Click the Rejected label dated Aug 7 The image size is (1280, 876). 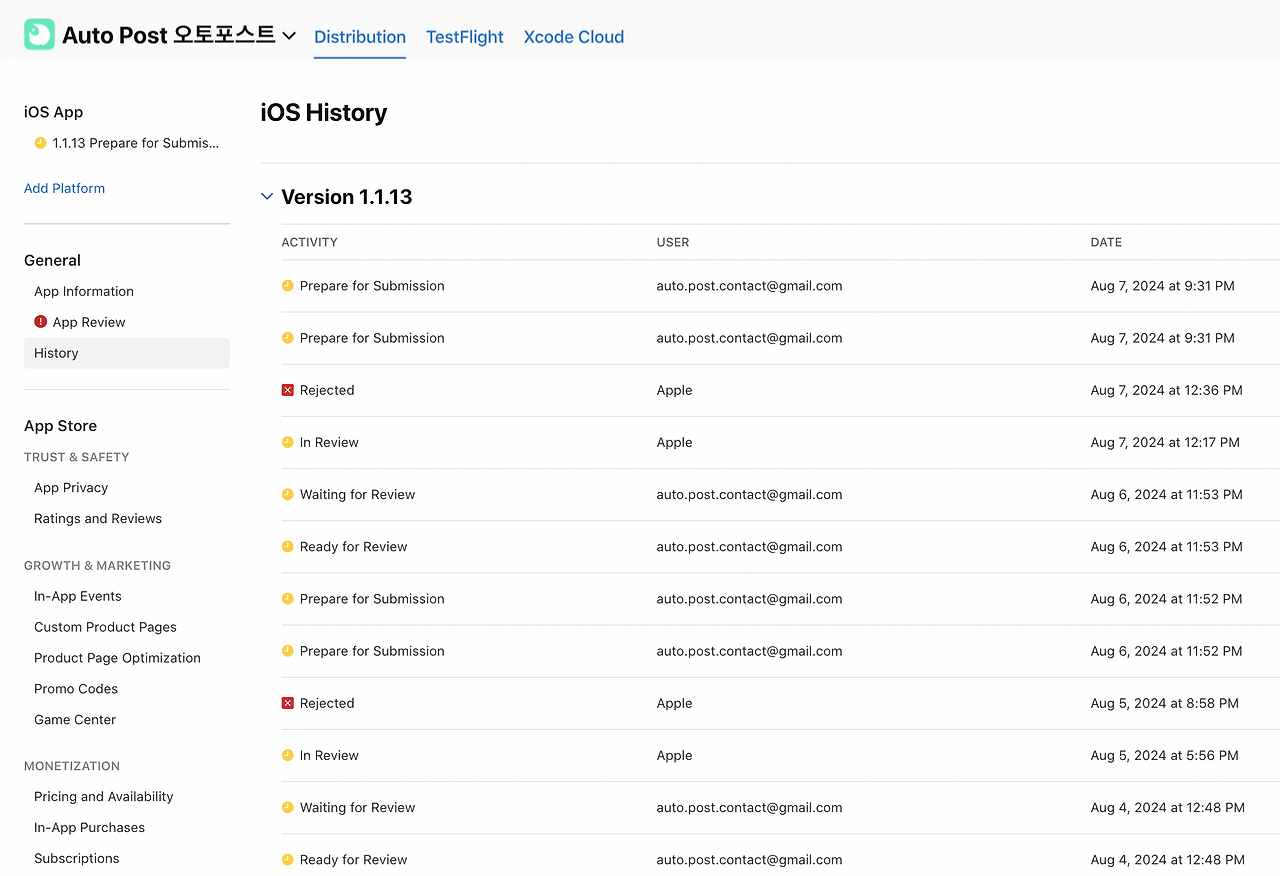327,390
